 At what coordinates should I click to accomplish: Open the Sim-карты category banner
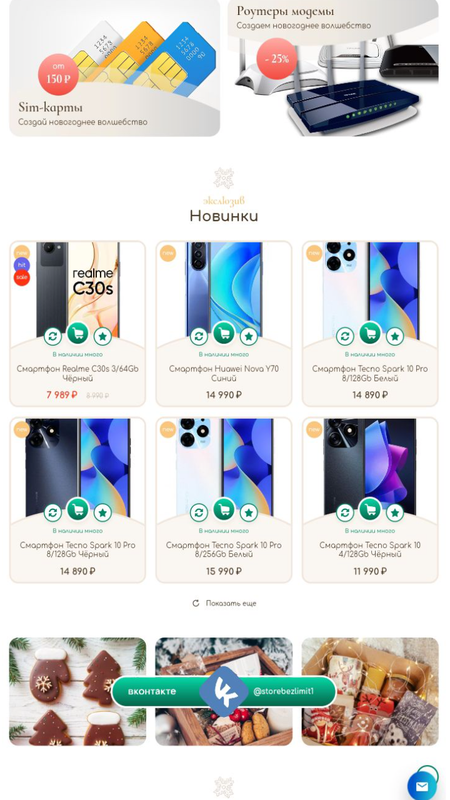[115, 68]
